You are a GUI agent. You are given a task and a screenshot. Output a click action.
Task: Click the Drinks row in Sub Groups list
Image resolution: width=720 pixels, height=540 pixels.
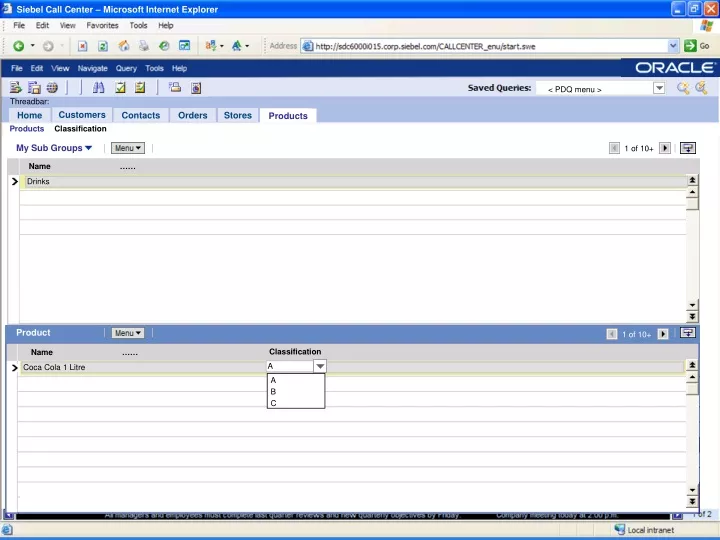coord(354,181)
